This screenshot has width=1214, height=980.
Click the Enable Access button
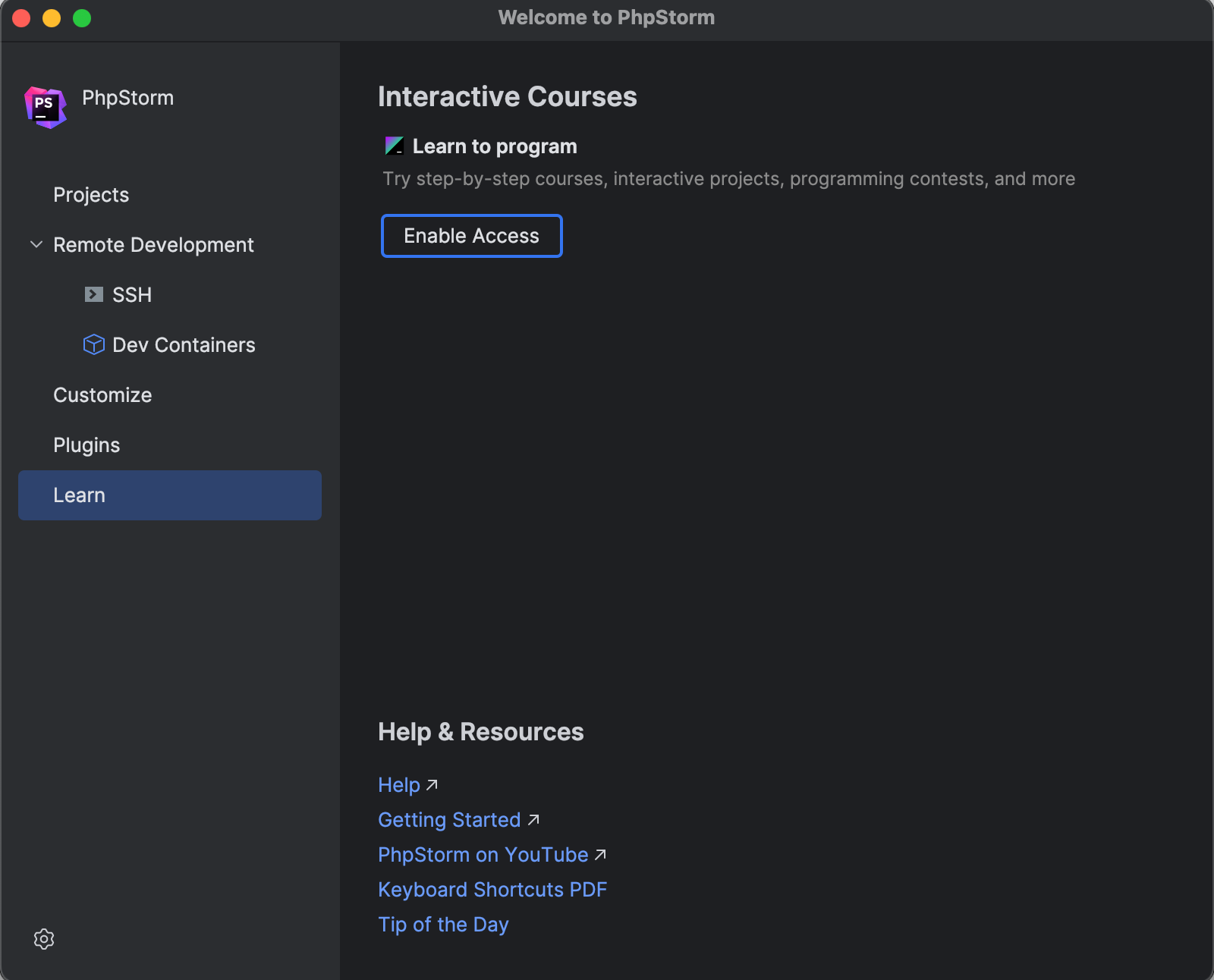coord(471,236)
